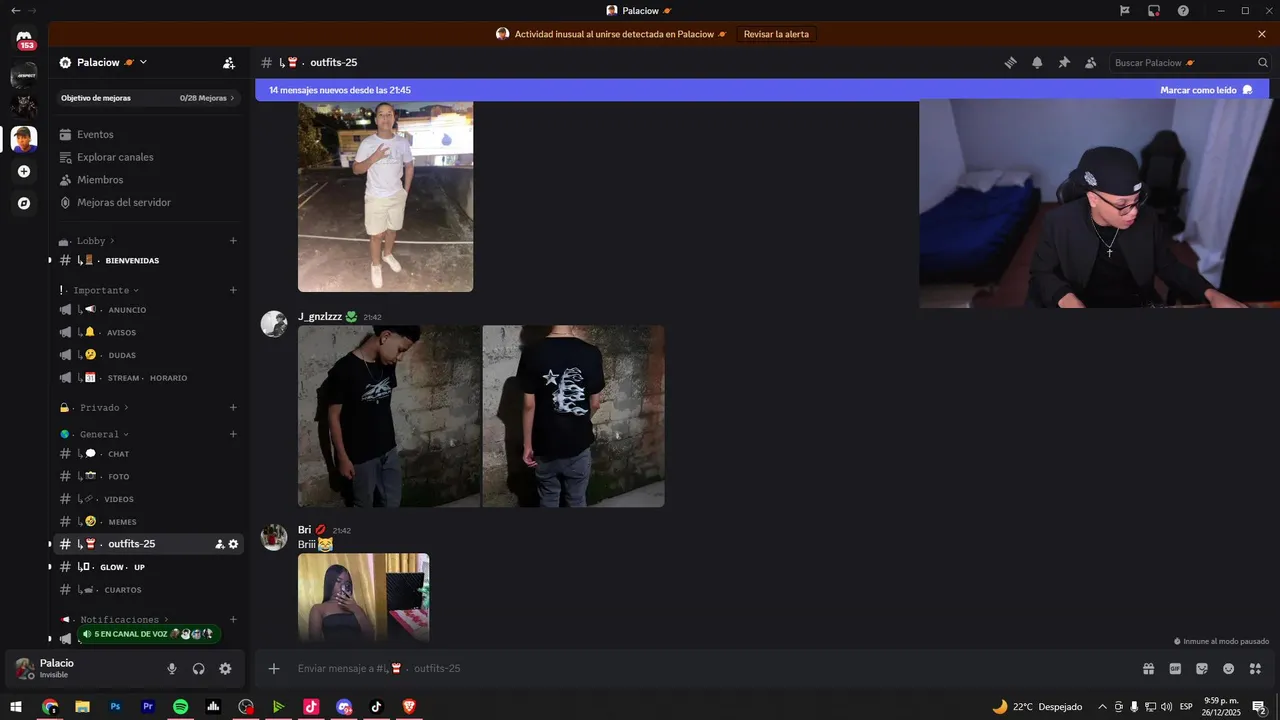Show pinned messages pin icon

(x=1064, y=62)
